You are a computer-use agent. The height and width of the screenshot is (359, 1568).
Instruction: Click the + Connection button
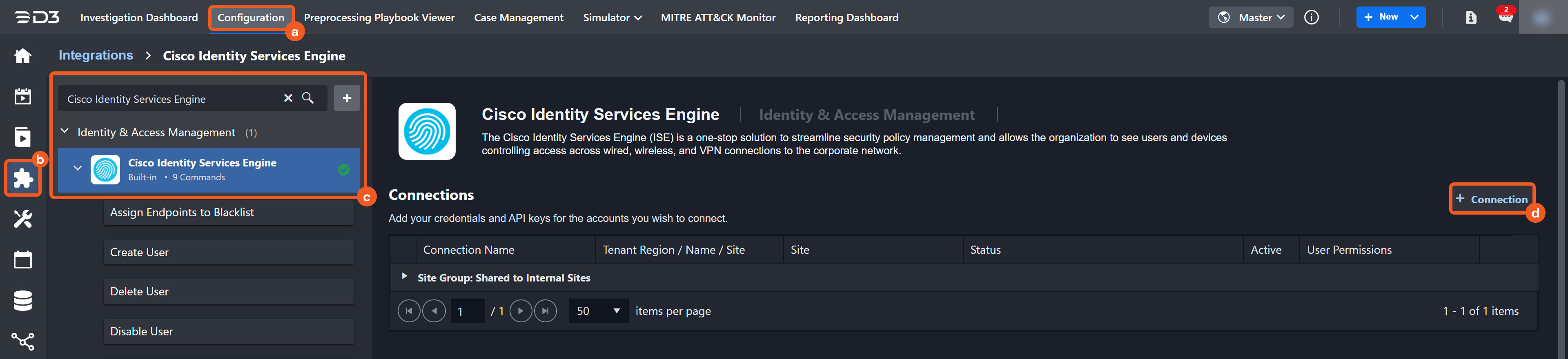click(1491, 199)
